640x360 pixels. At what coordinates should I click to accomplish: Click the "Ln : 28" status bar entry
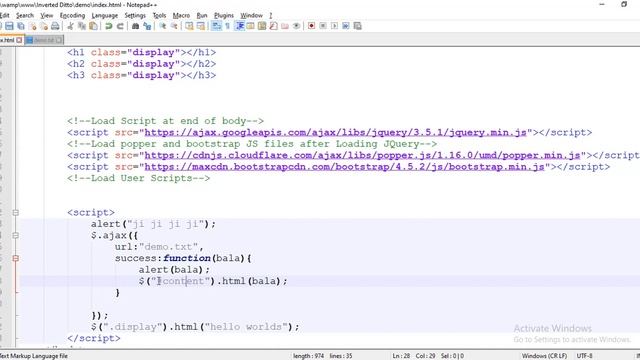click(x=401, y=356)
